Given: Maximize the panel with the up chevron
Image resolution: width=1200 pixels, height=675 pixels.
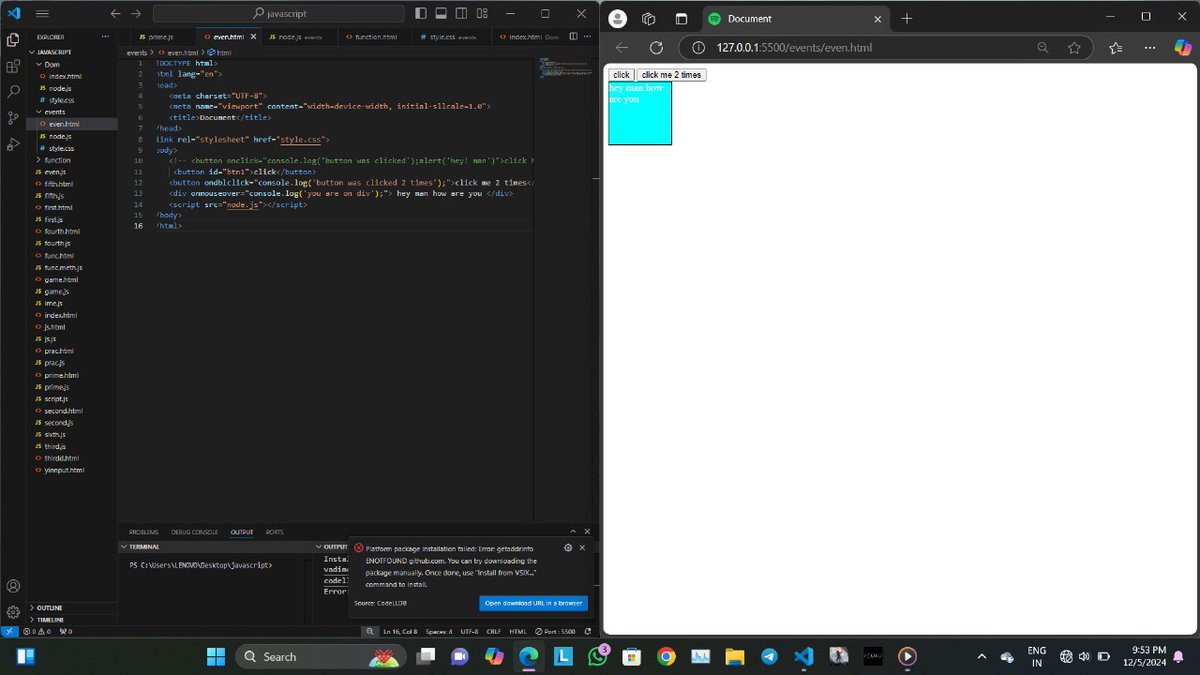Looking at the screenshot, I should point(573,532).
